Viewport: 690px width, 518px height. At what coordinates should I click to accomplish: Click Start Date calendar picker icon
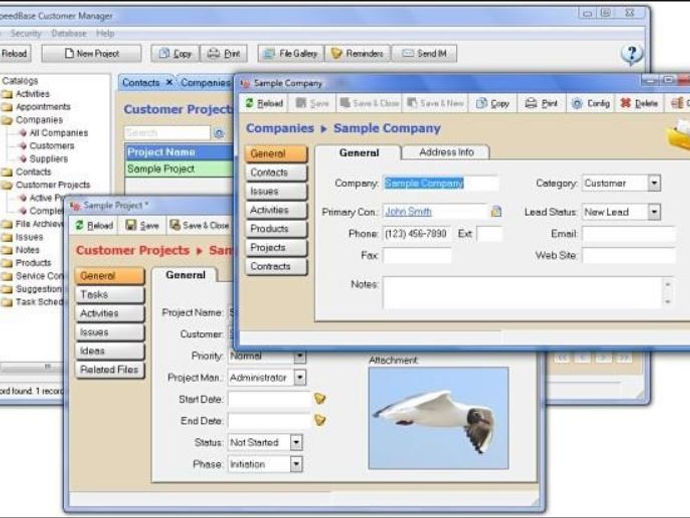(x=320, y=399)
